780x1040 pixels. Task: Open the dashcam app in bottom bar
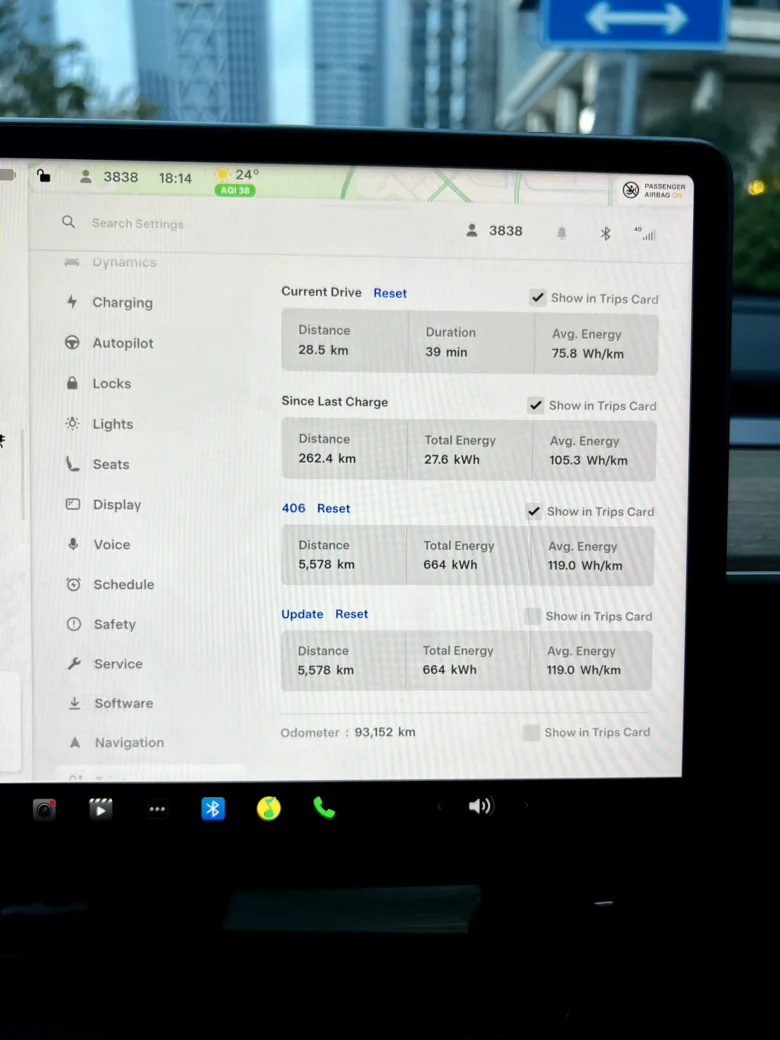coord(44,809)
